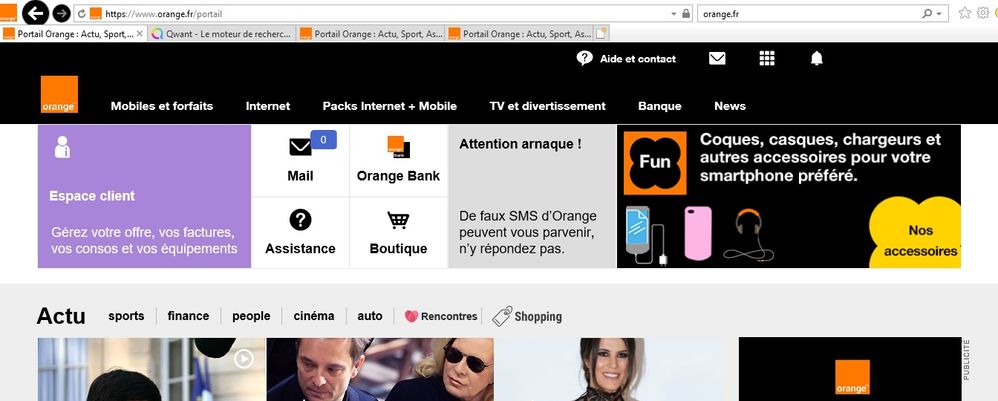
Task: Click the Espace client person icon
Action: click(x=62, y=147)
